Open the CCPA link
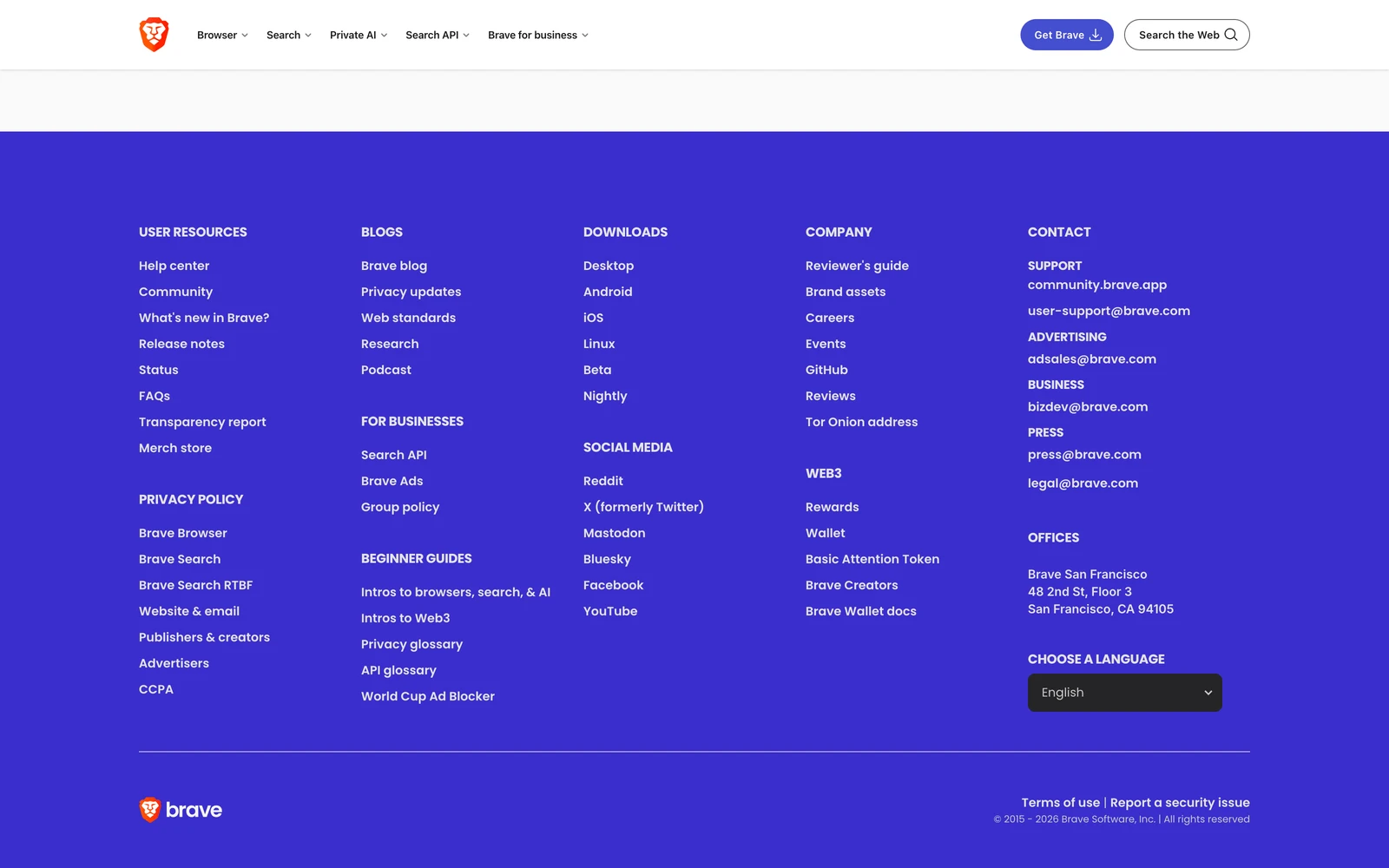Image resolution: width=1389 pixels, height=868 pixels. (156, 689)
